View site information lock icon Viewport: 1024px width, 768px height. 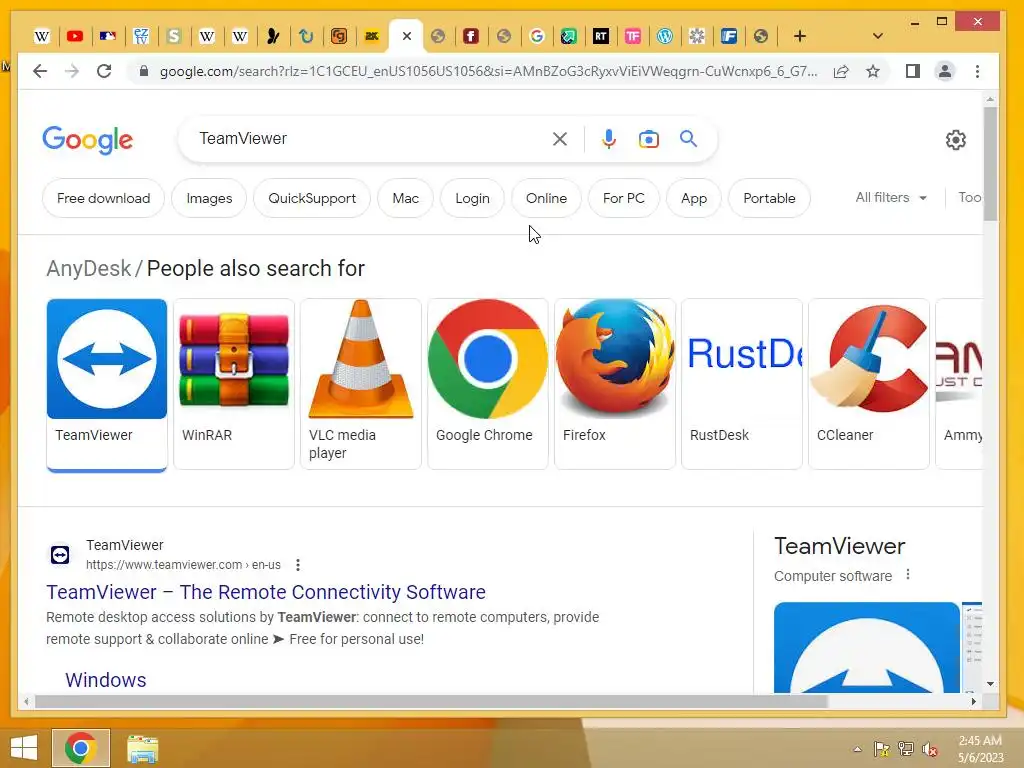tap(144, 71)
